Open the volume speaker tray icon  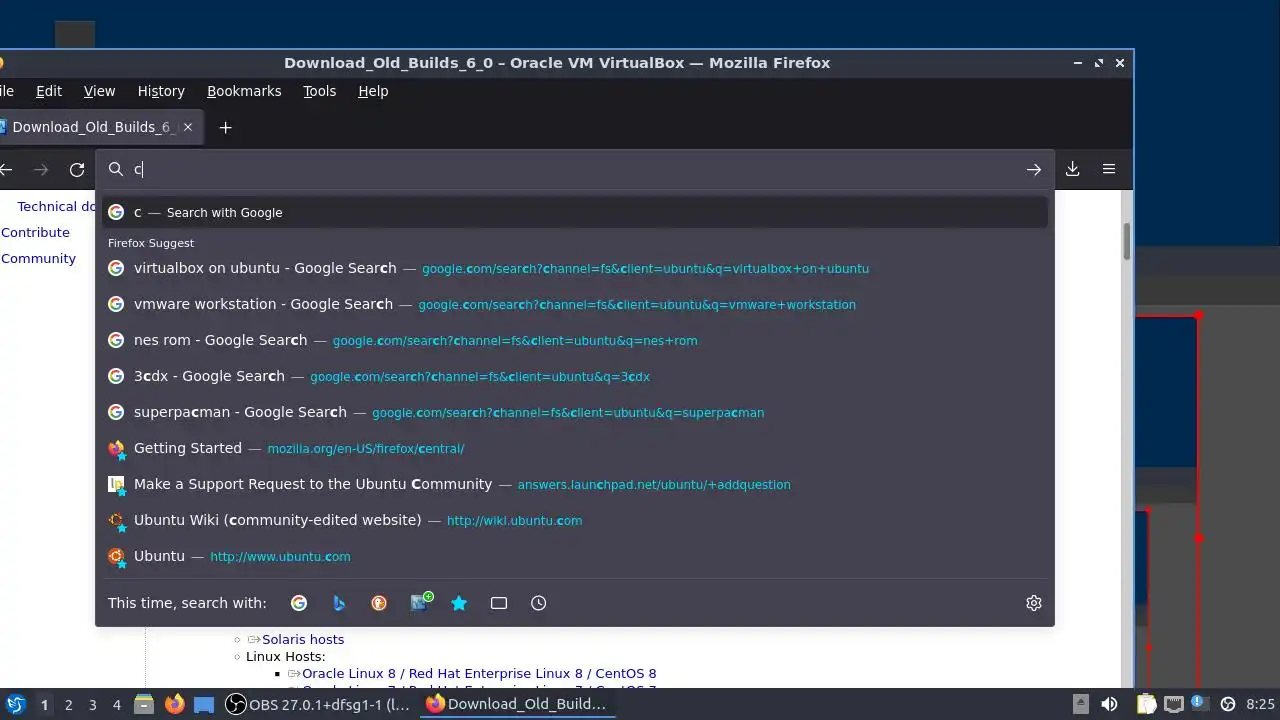coord(1109,704)
